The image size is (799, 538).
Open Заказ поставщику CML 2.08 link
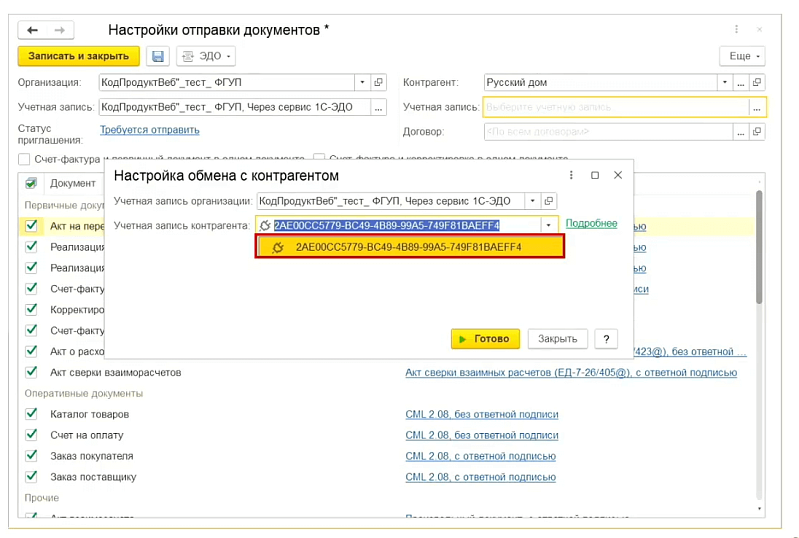click(x=481, y=477)
